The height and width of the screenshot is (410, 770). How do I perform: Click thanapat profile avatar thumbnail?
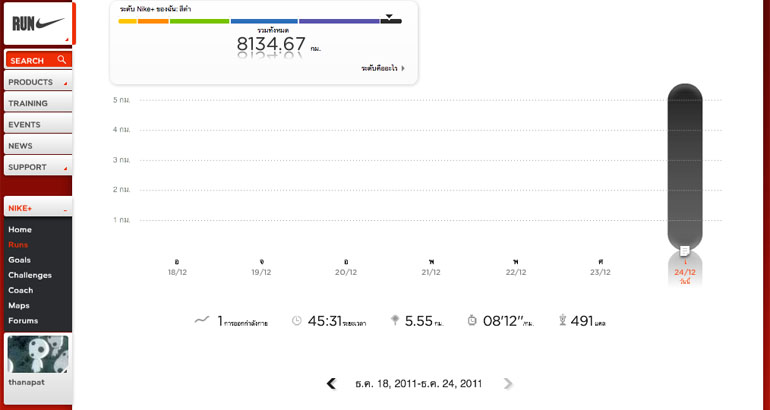[38, 354]
